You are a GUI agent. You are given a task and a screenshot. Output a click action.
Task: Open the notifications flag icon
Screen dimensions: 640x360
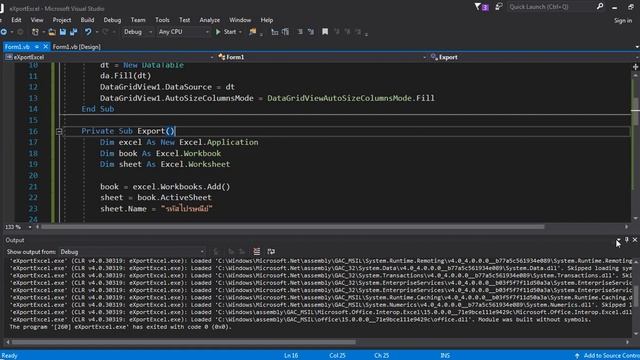pos(481,7)
